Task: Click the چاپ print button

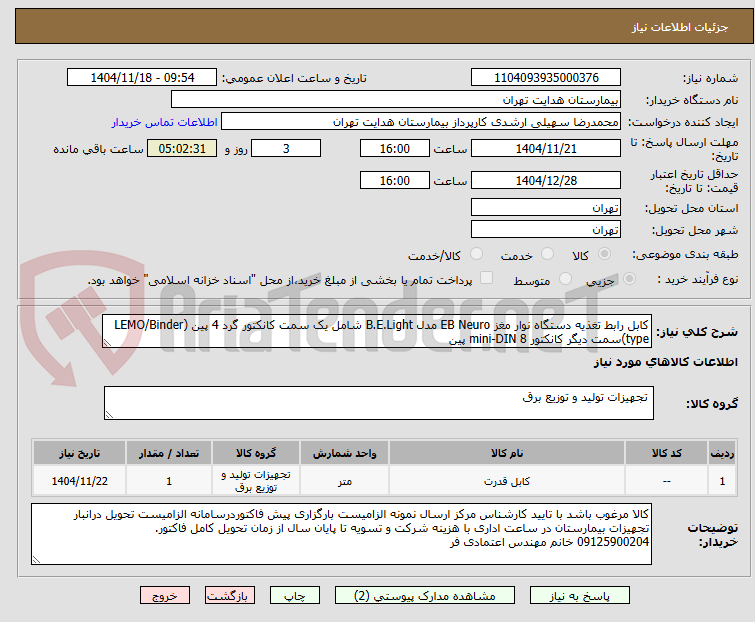Action: (294, 596)
